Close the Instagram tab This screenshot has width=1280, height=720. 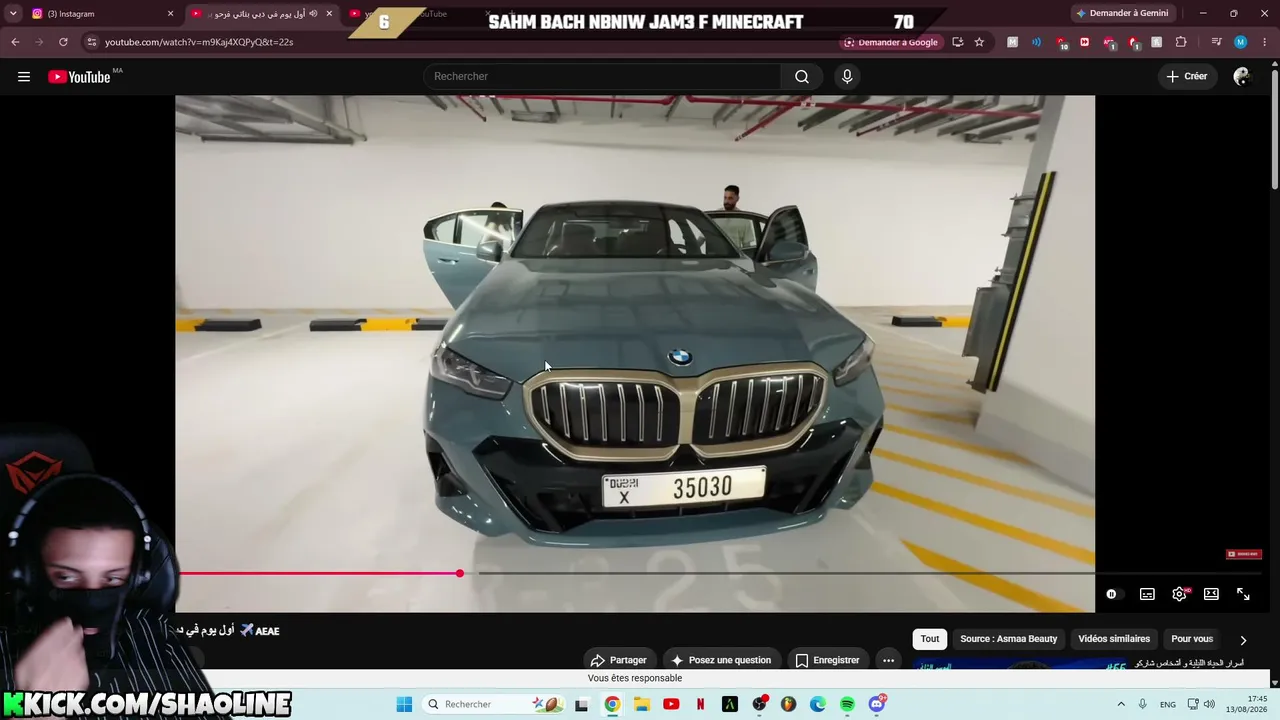pos(170,14)
